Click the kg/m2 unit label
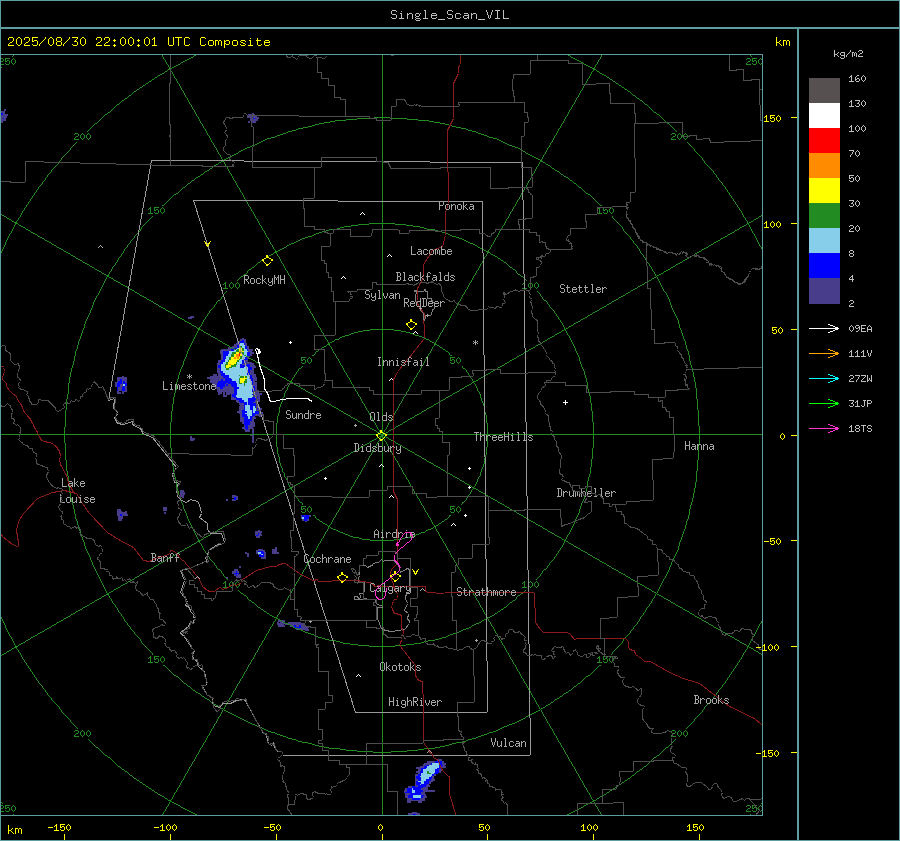Image resolution: width=900 pixels, height=841 pixels. click(x=848, y=53)
